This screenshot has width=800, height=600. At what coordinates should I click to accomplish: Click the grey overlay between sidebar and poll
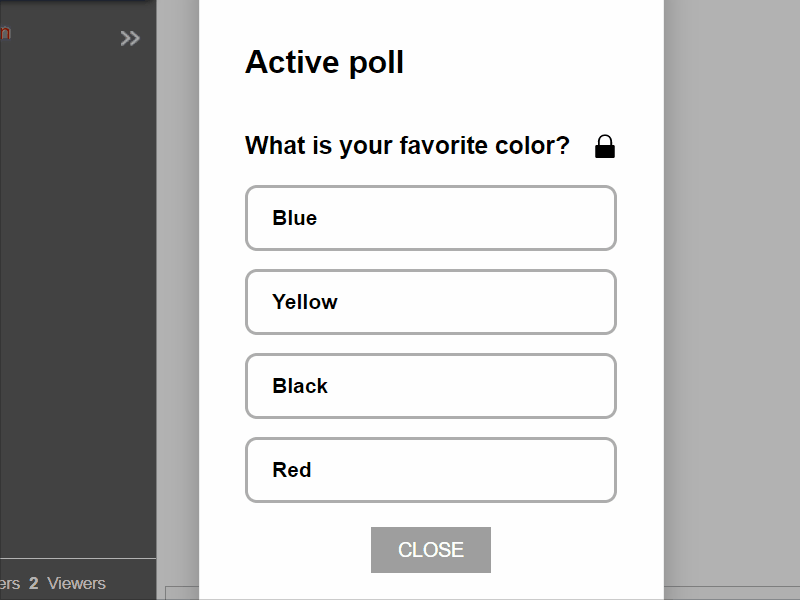(x=178, y=300)
